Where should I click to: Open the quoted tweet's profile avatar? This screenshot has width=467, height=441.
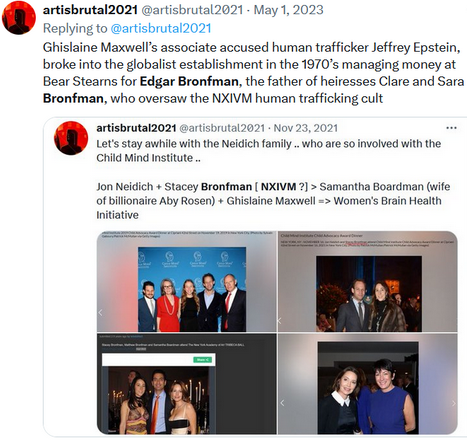tap(71, 138)
